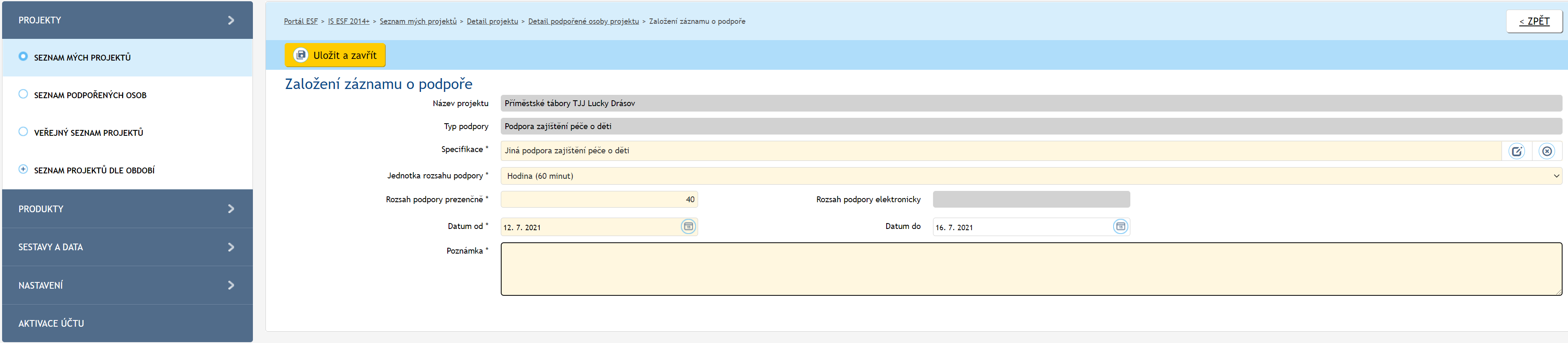Click the Rozsah podpory prezenčně input field
The width and height of the screenshot is (1568, 343).
(x=598, y=199)
